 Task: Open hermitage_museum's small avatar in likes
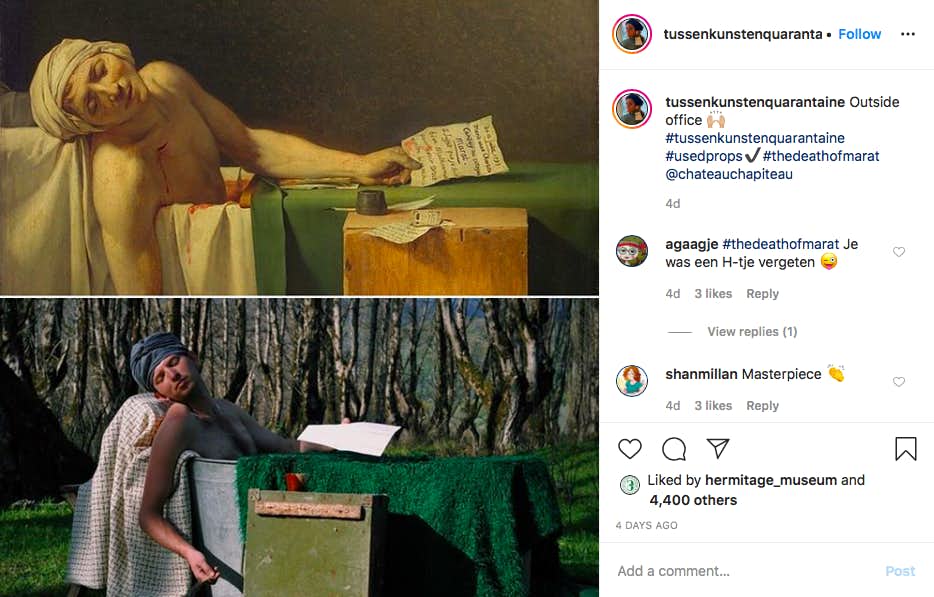[630, 485]
